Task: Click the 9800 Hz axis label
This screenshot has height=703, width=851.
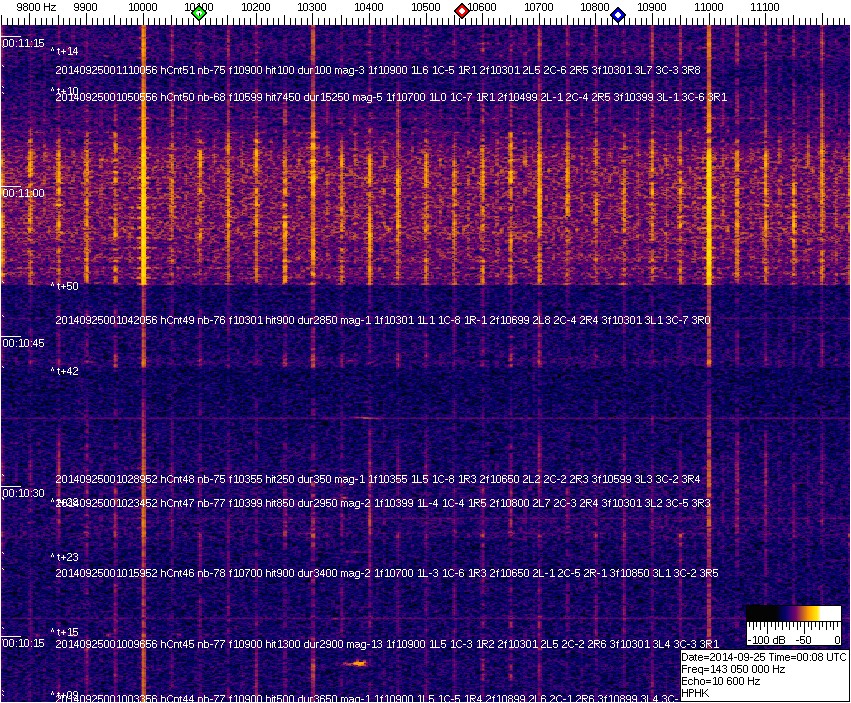Action: [x=23, y=7]
